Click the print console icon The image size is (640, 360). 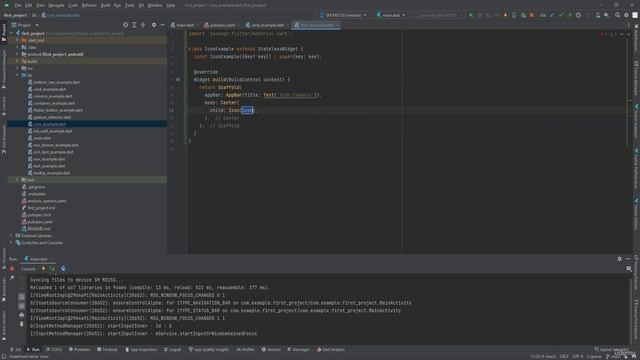(22, 315)
